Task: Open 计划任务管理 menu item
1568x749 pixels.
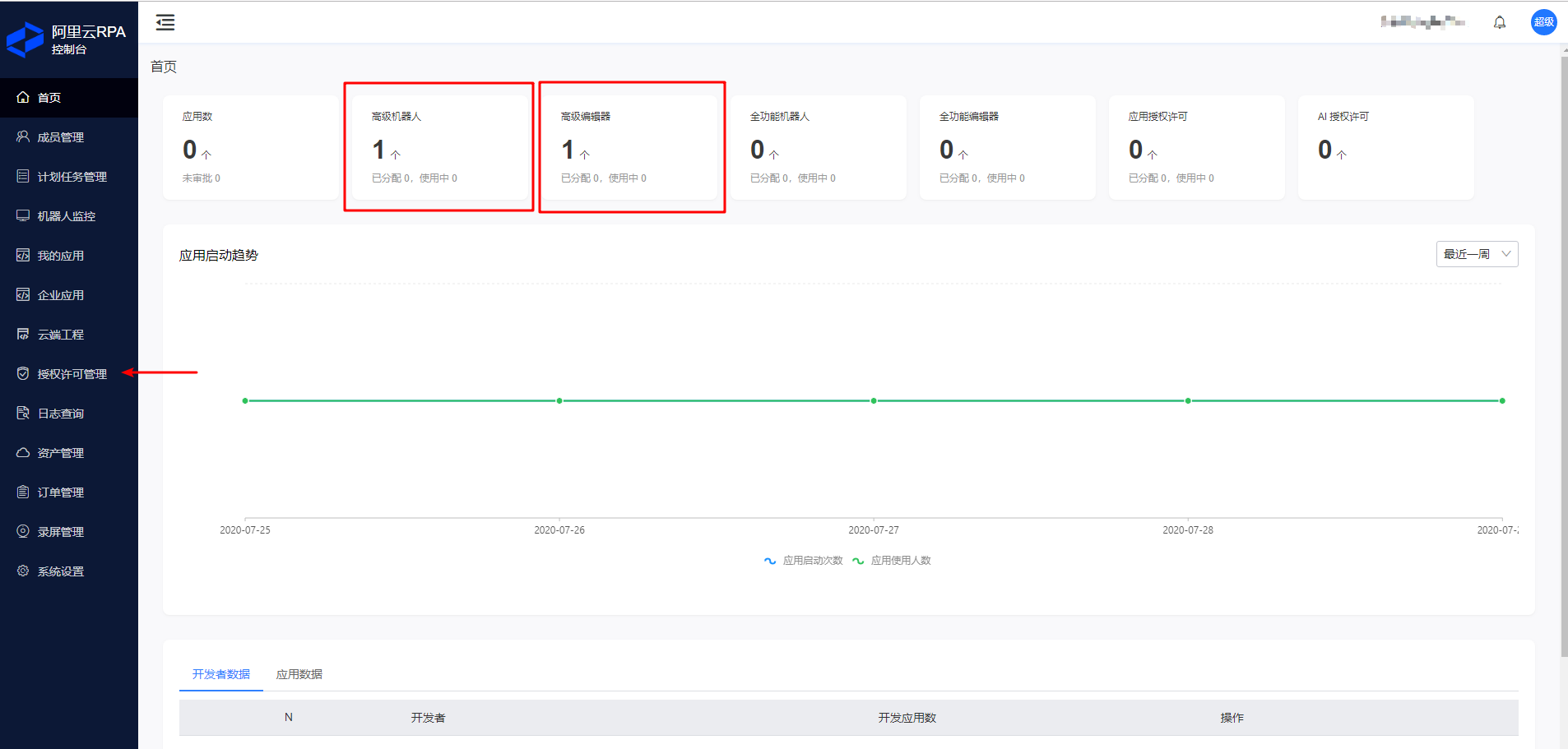Action: pyautogui.click(x=69, y=177)
